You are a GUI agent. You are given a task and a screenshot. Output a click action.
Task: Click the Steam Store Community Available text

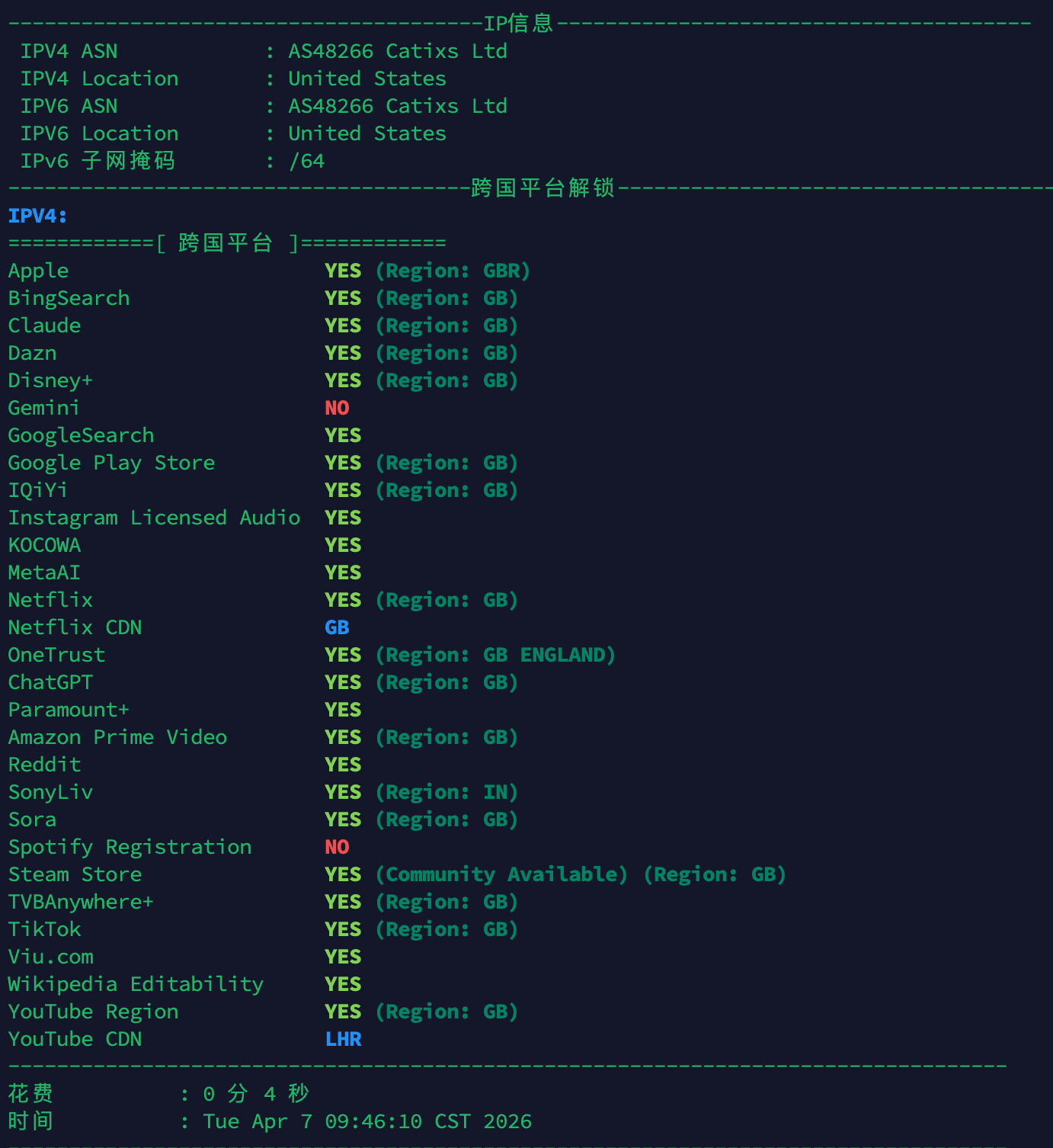point(501,874)
